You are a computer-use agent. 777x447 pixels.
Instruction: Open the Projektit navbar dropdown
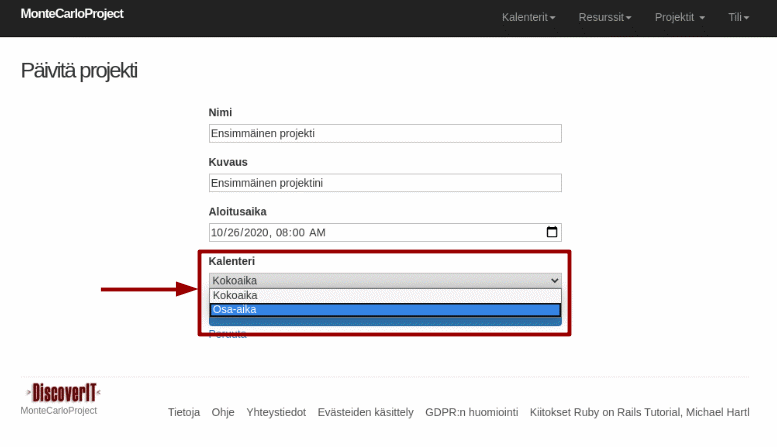[679, 18]
